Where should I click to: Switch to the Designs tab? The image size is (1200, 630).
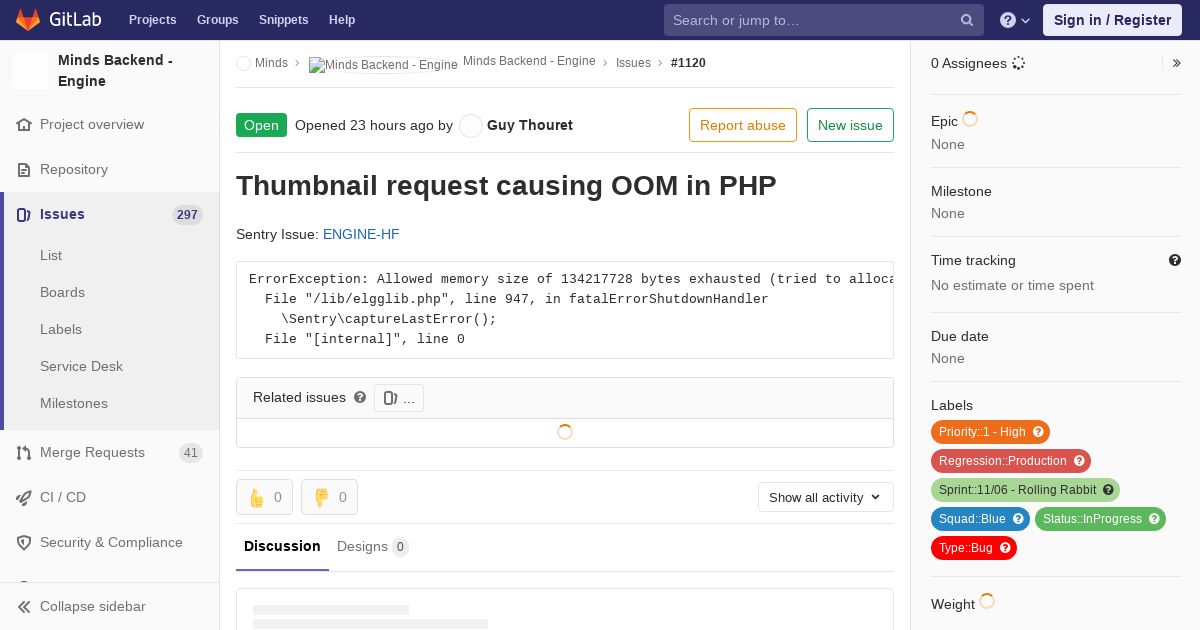tap(372, 546)
